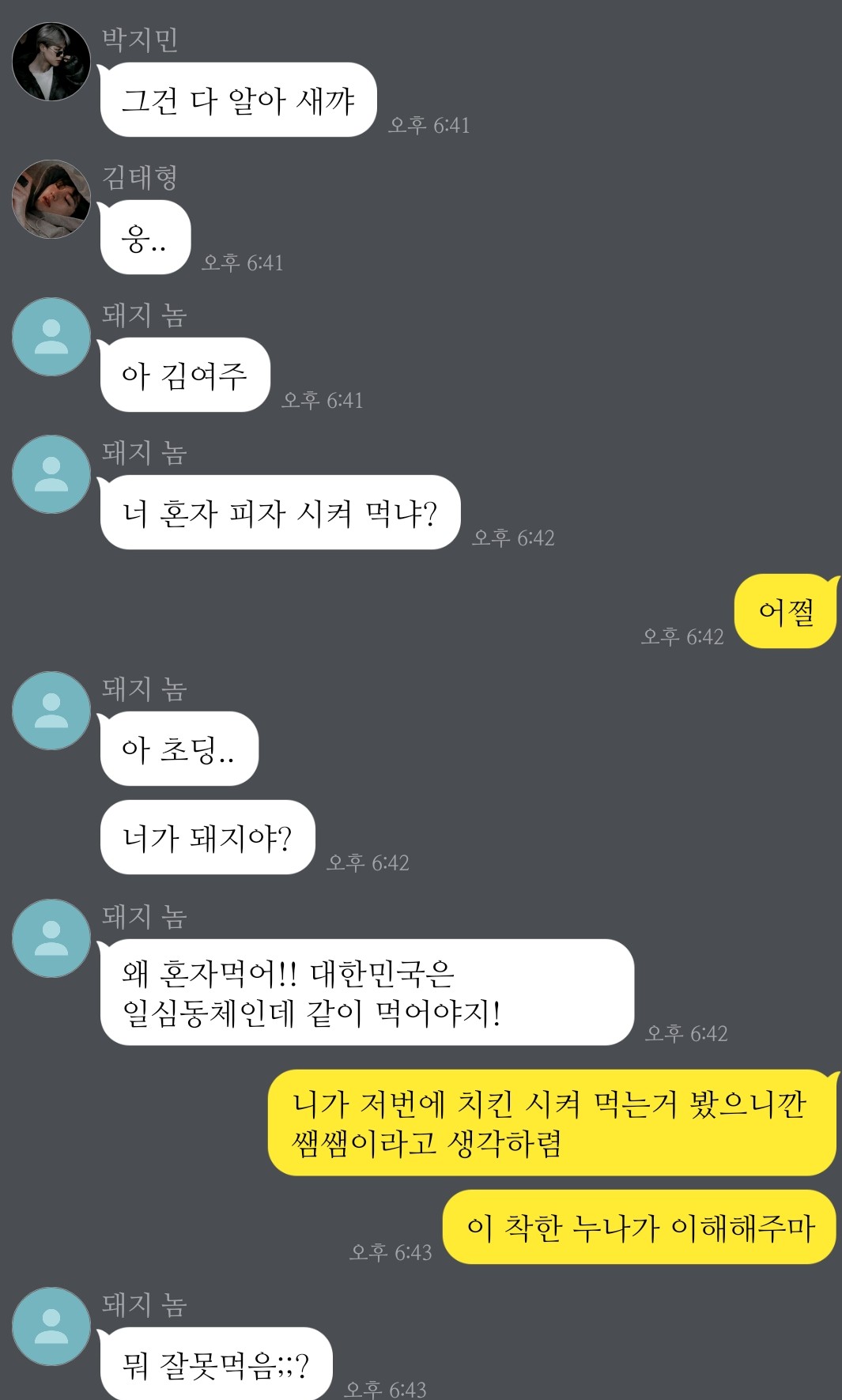Open 김태형's profile picture

(x=51, y=199)
